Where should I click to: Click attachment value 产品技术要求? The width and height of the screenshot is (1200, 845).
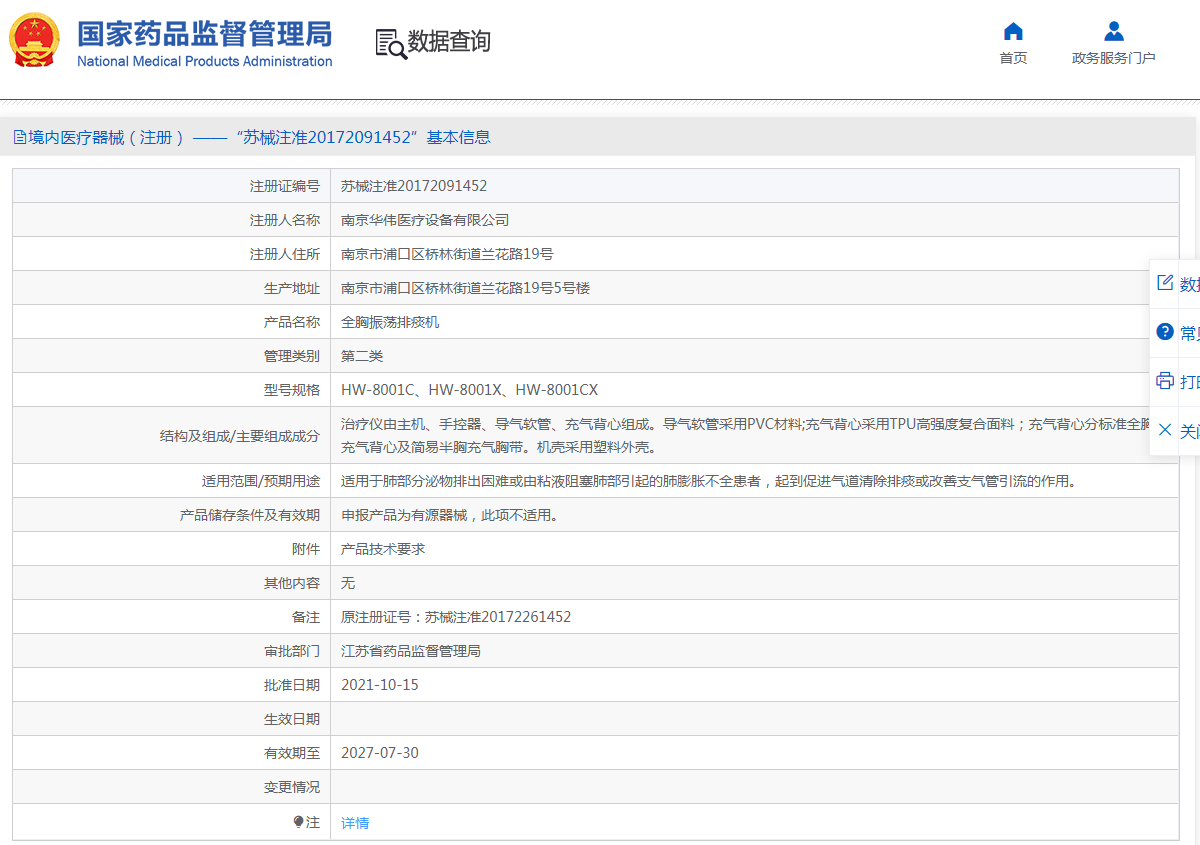point(383,549)
